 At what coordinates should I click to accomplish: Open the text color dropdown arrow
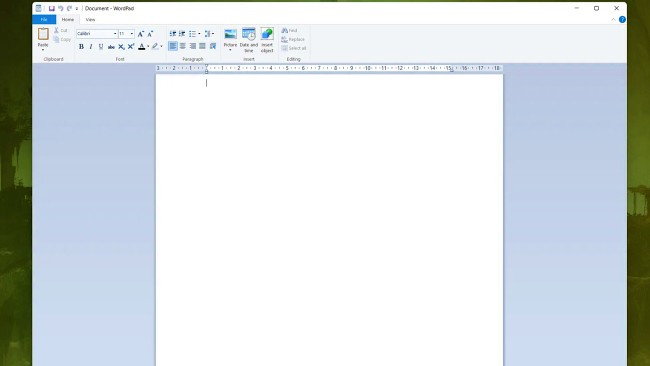(148, 46)
